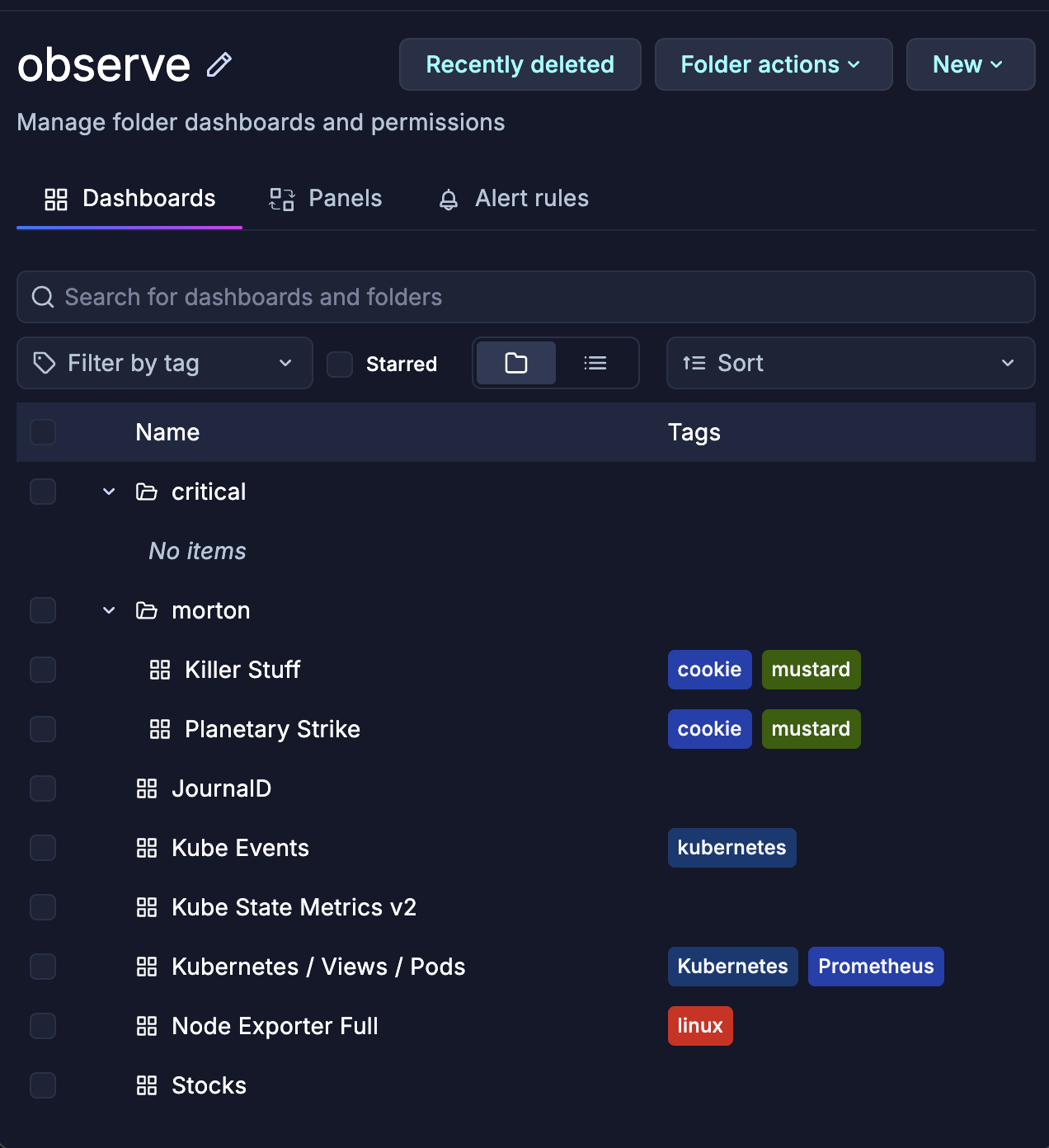The width and height of the screenshot is (1049, 1148).
Task: Open the Node Exporter Full dashboard
Action: coord(275,1026)
